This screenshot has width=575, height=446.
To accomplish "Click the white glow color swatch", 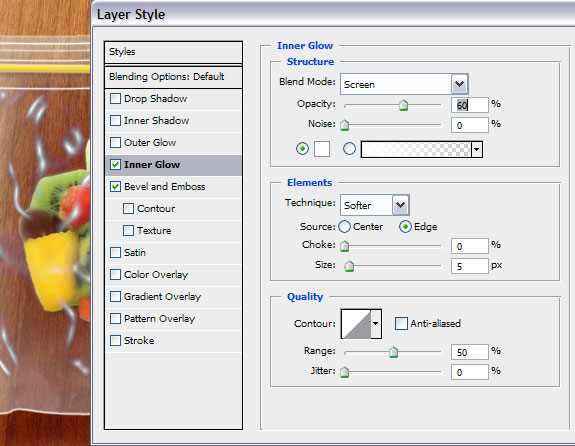I will point(322,149).
